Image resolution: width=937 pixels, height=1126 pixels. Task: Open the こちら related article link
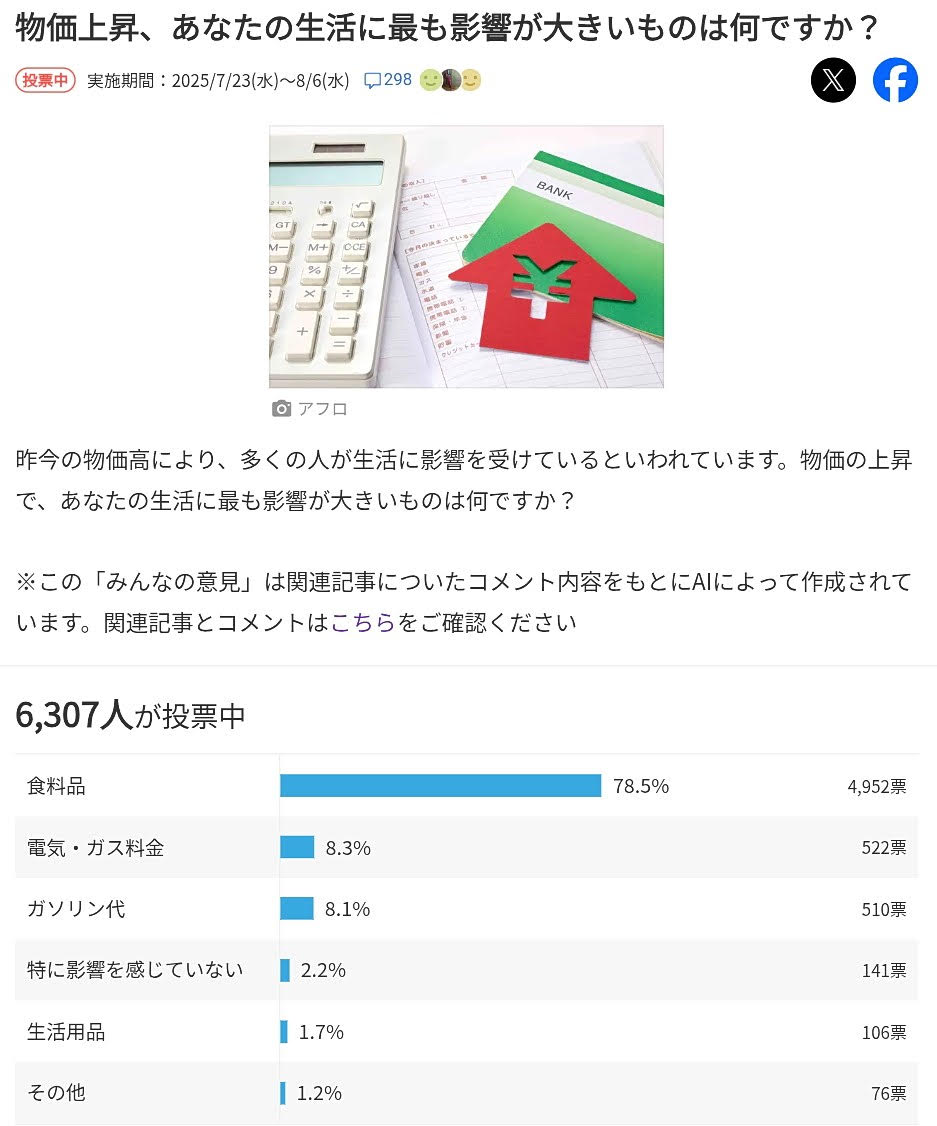363,623
